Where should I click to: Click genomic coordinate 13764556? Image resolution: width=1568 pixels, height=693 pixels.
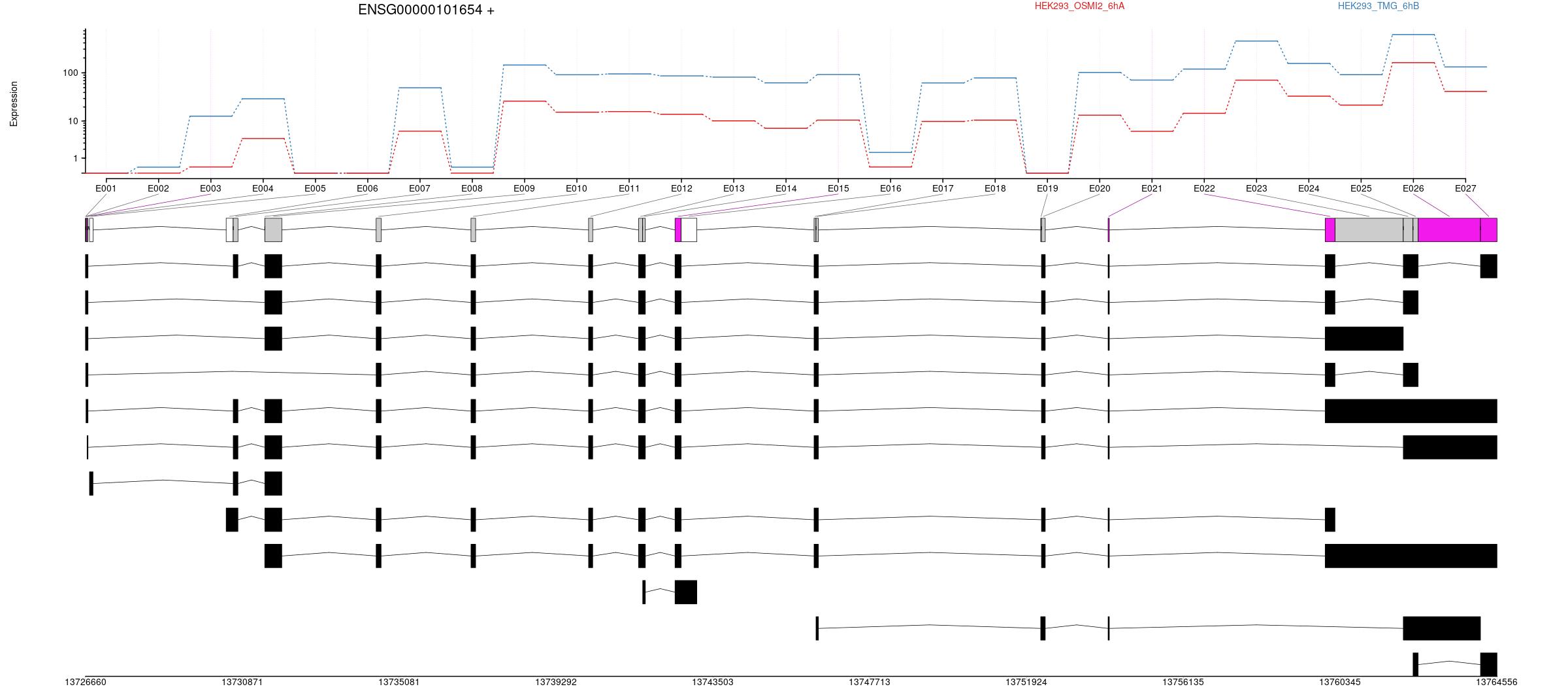pyautogui.click(x=1497, y=682)
